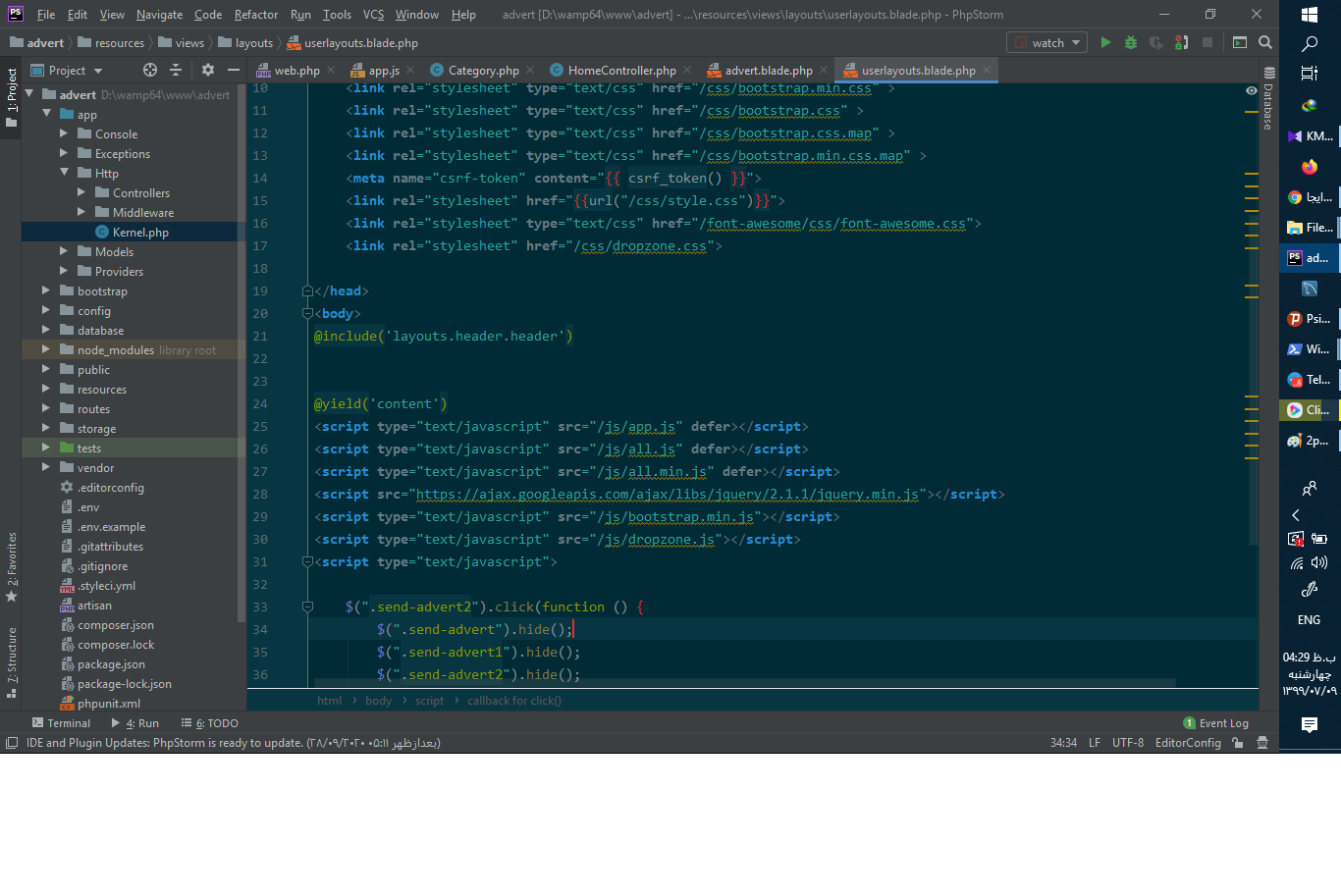This screenshot has width=1341, height=896.
Task: Open the Refactor menu
Action: 256,15
